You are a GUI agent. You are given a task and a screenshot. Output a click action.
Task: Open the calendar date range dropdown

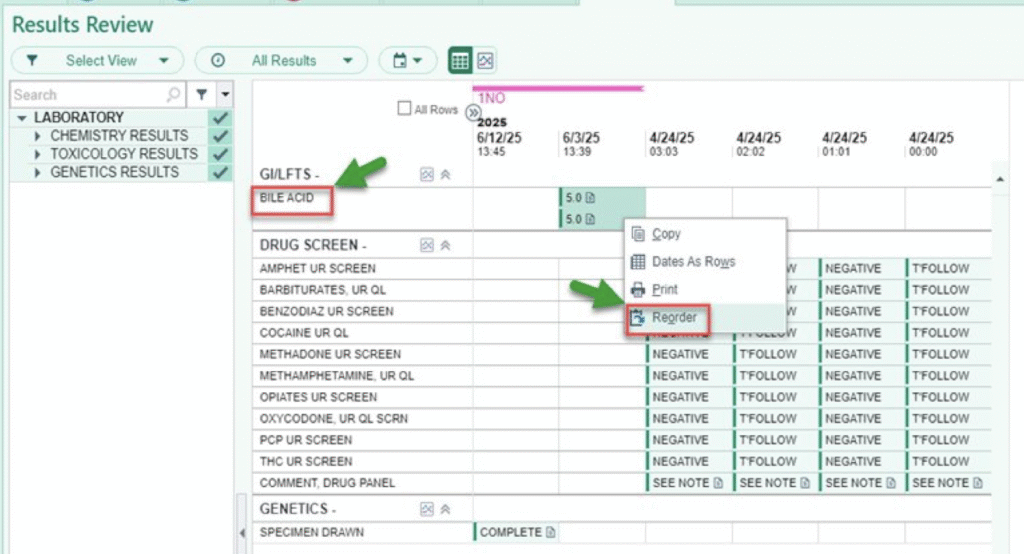click(407, 61)
